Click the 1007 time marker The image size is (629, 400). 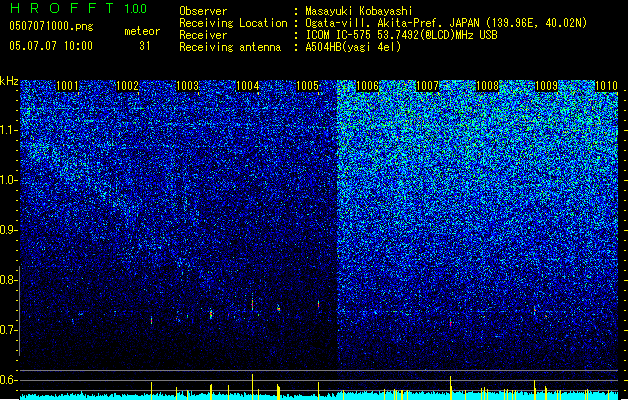(427, 86)
